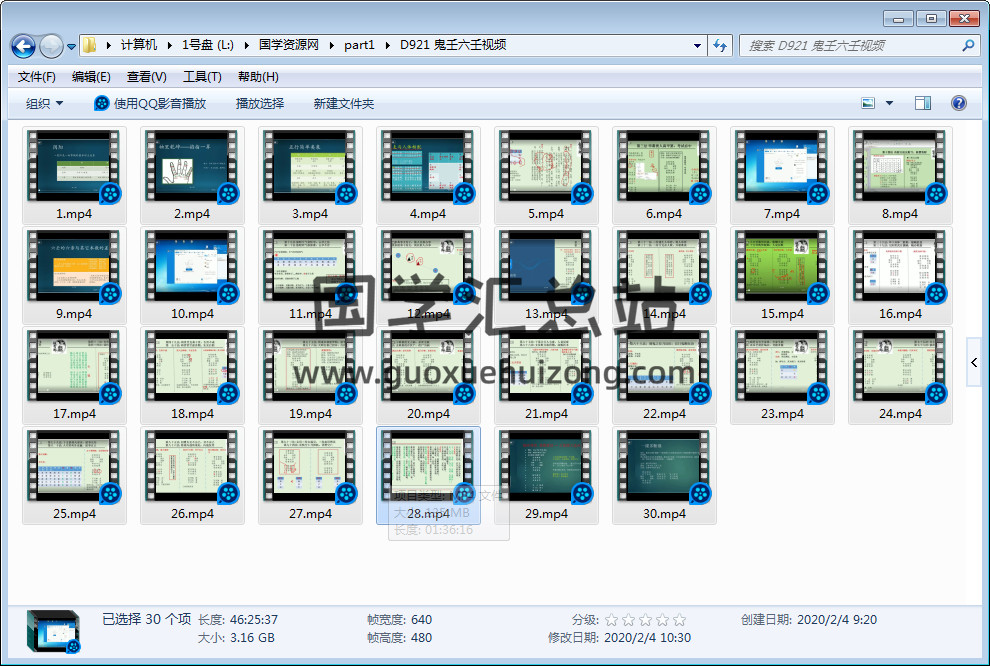
Task: Create a folder with 新建文件夹
Action: pyautogui.click(x=343, y=104)
